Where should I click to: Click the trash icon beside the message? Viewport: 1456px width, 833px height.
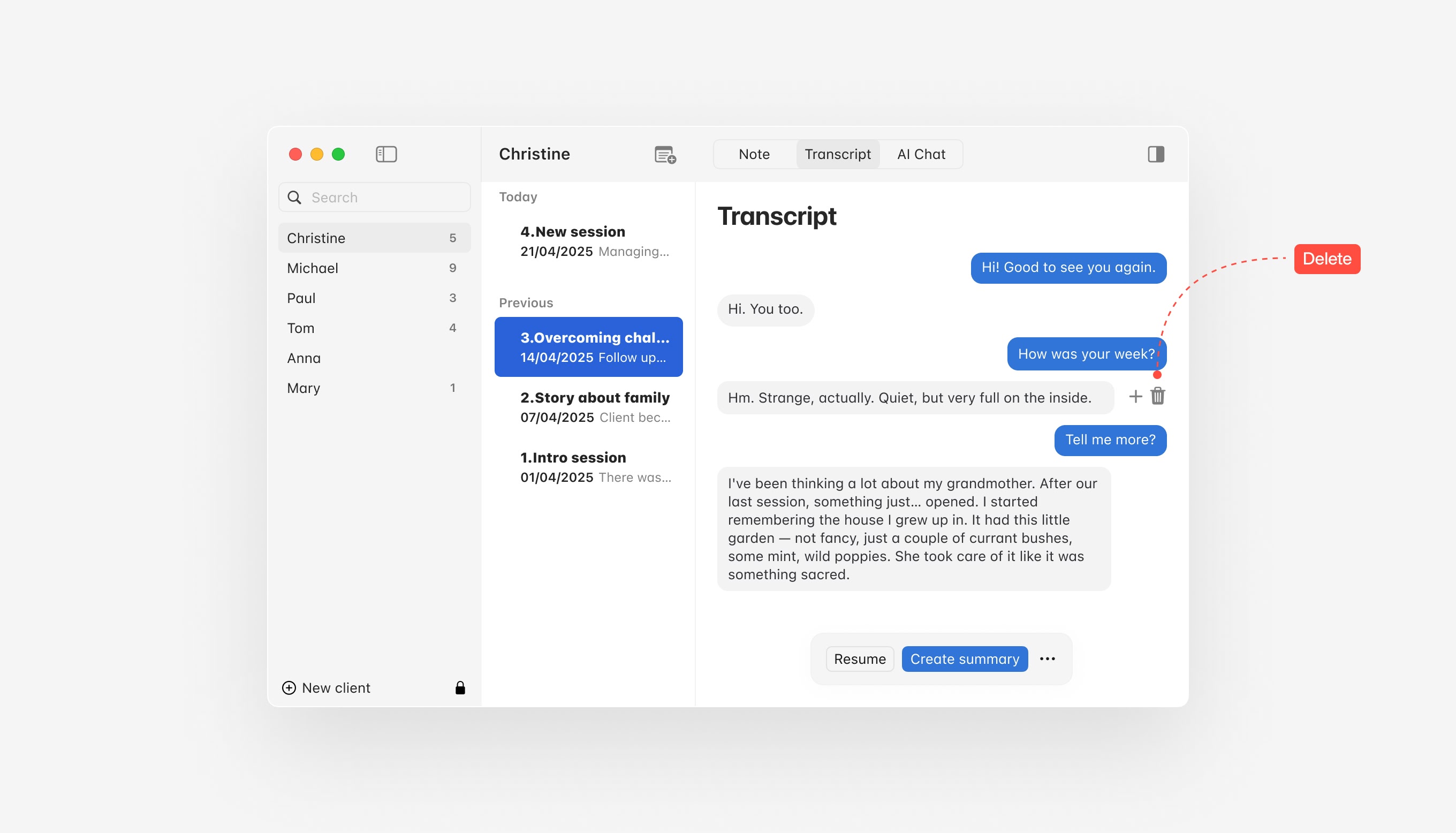click(1157, 396)
